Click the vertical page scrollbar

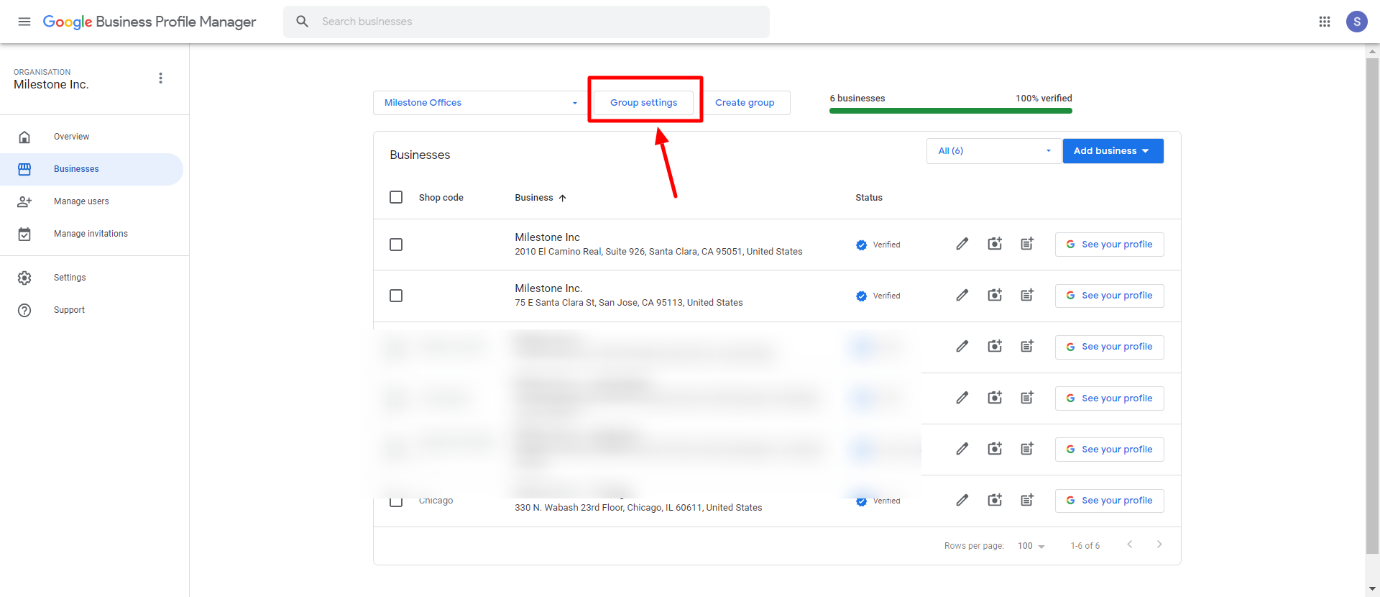1372,305
